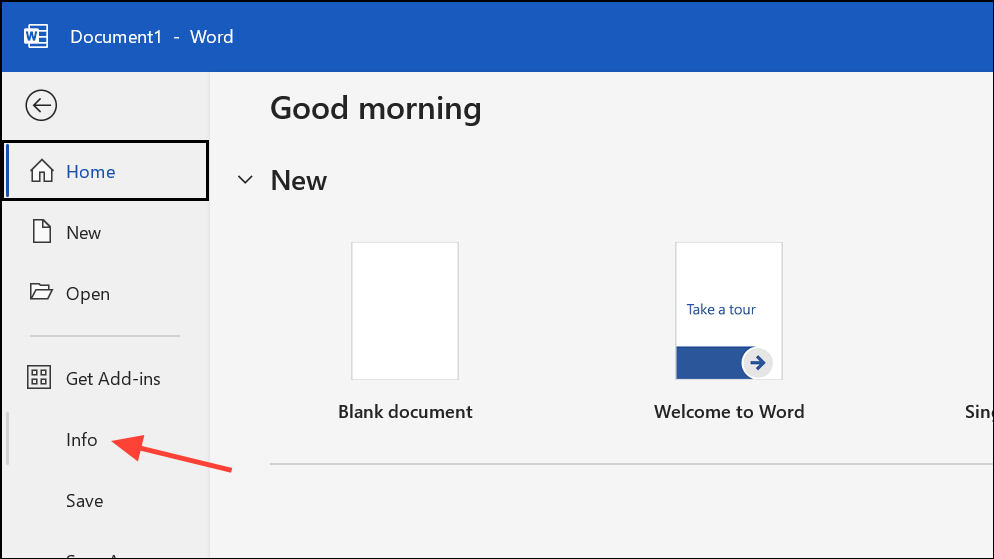Select the cut-off third template label

(x=978, y=412)
